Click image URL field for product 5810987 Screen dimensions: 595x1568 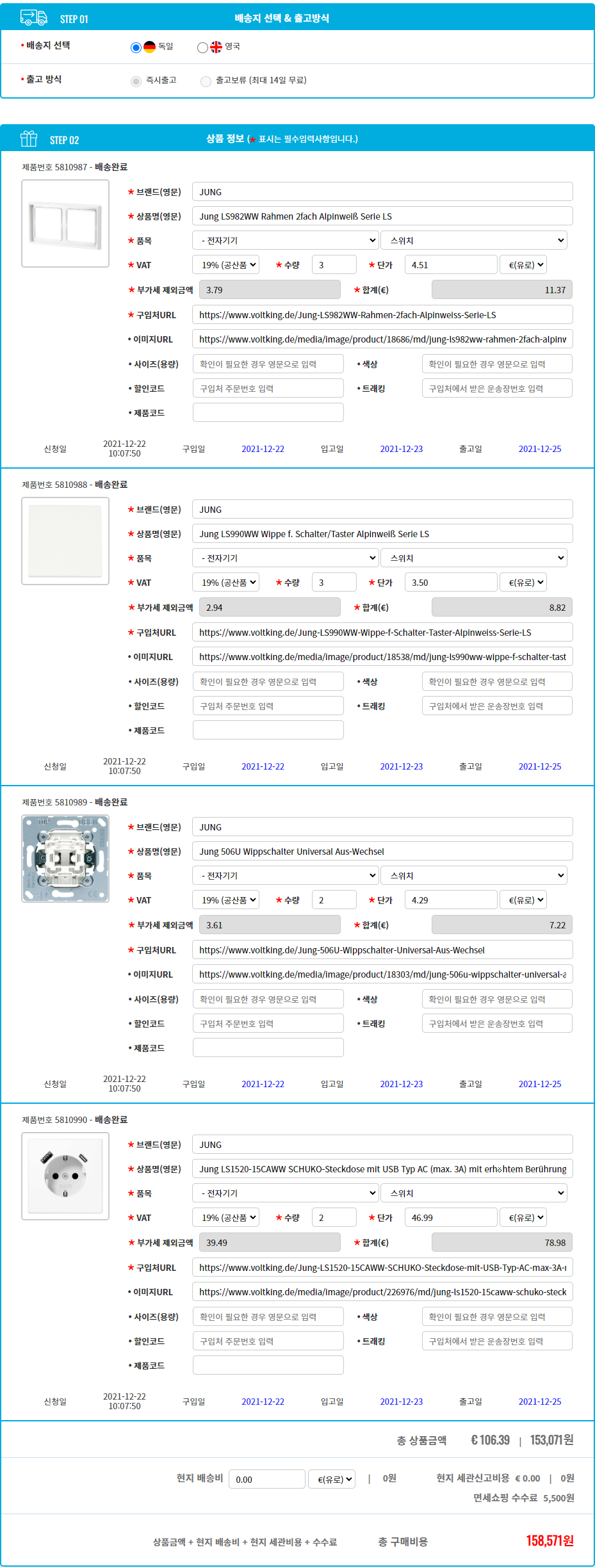coord(382,339)
